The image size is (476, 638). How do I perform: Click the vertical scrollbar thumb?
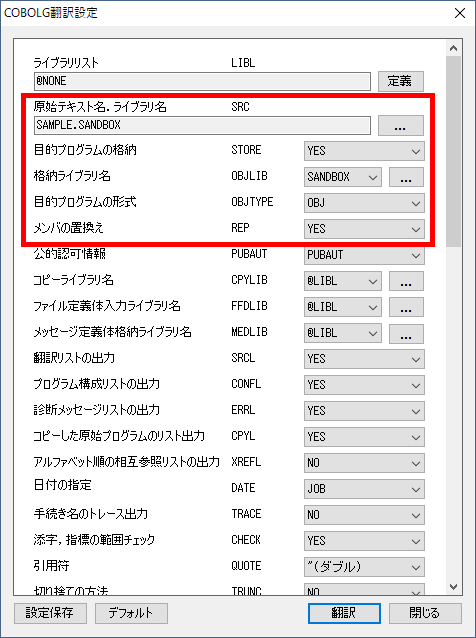click(454, 151)
